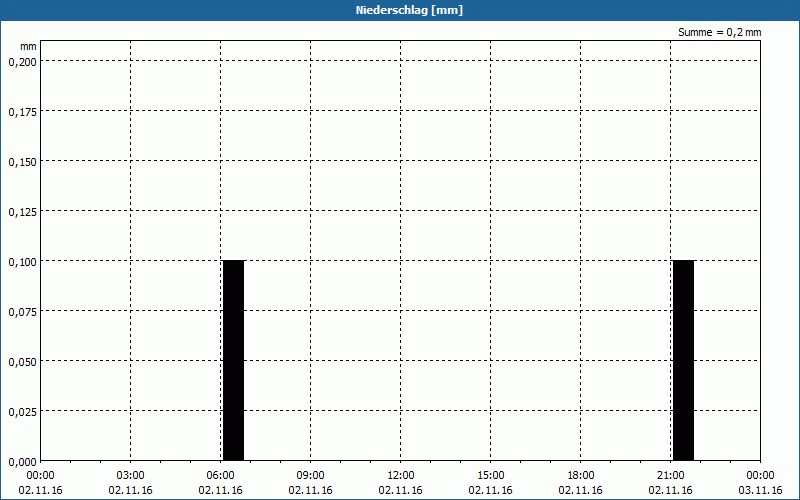Click the 03:00 time axis label
Image resolution: width=800 pixels, height=500 pixels.
pos(131,475)
